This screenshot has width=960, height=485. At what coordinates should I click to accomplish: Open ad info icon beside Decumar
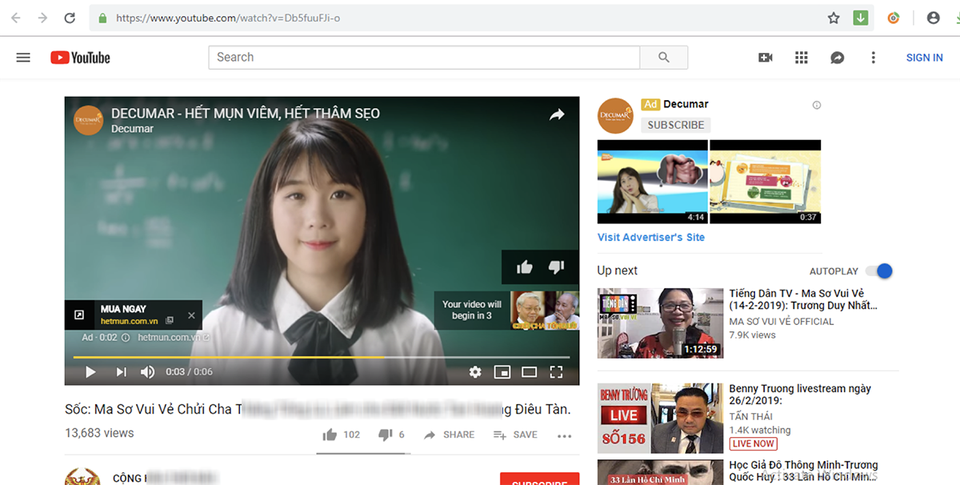[816, 105]
